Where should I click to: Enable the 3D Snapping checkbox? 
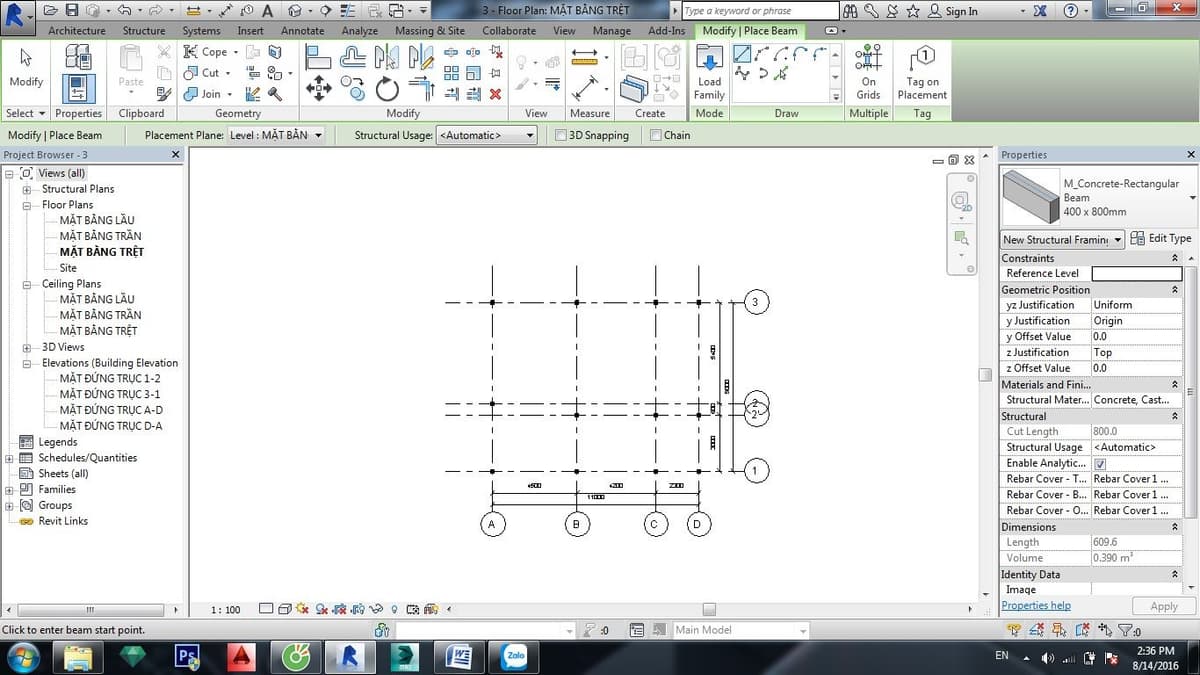click(562, 135)
